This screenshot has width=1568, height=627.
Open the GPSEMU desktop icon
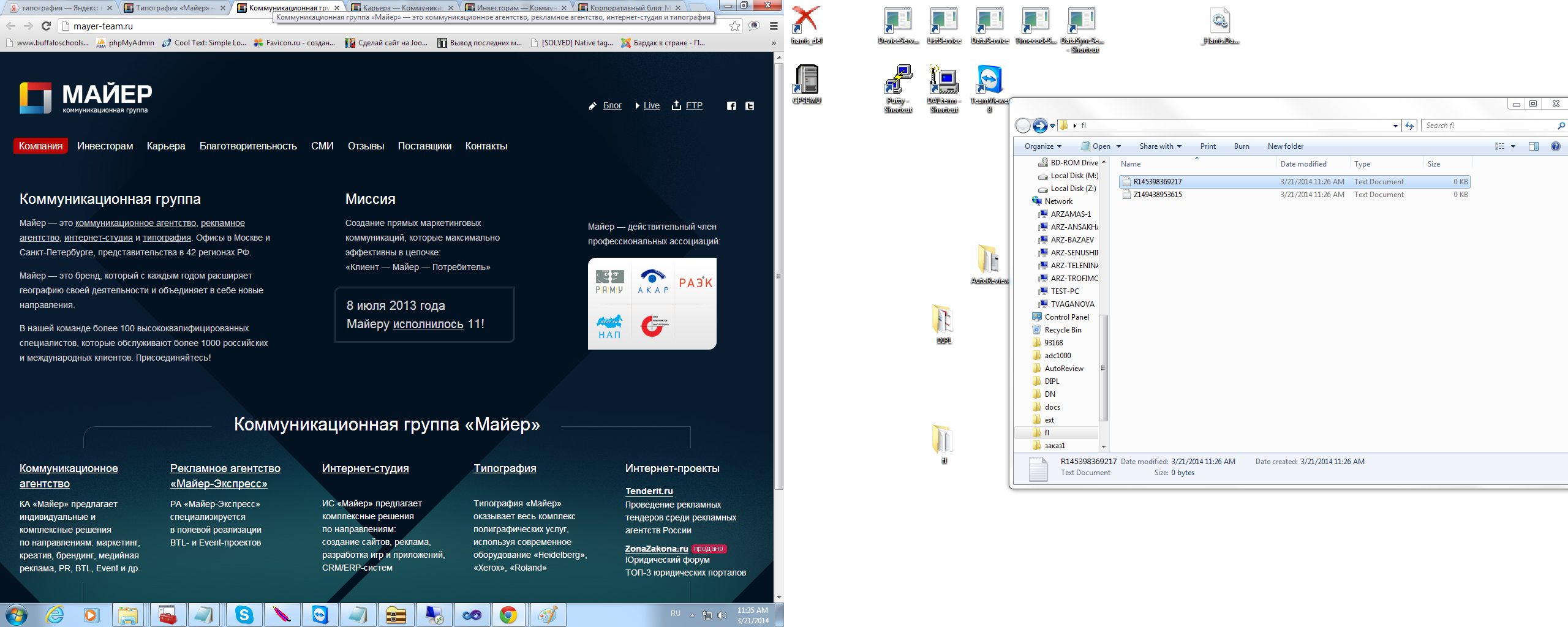(x=807, y=84)
